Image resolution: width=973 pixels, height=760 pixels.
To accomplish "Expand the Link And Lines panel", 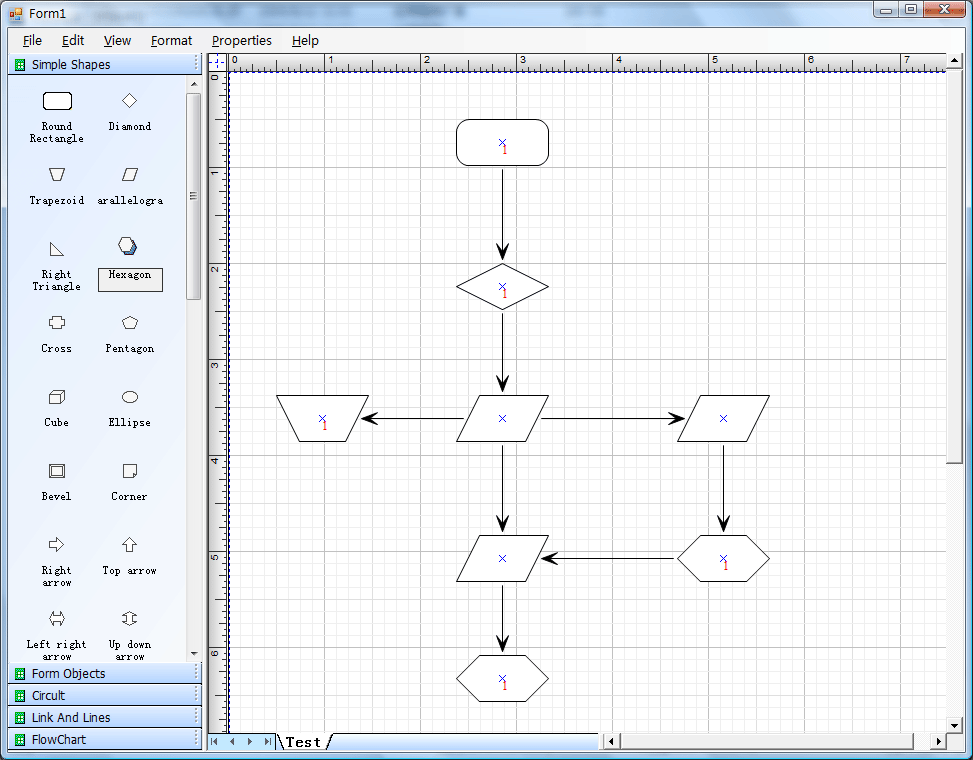I will (104, 717).
